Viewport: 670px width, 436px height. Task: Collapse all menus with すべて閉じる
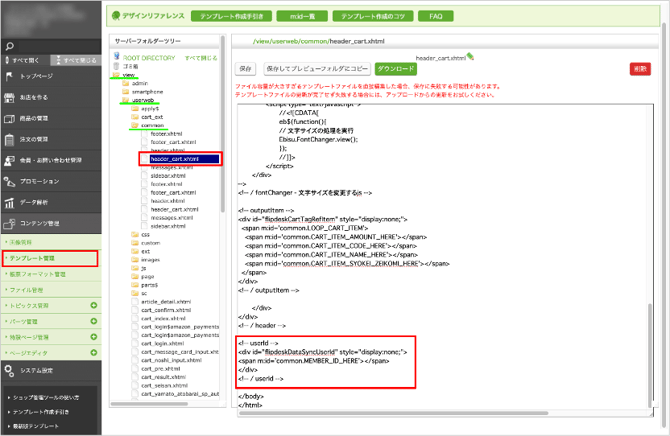(77, 60)
